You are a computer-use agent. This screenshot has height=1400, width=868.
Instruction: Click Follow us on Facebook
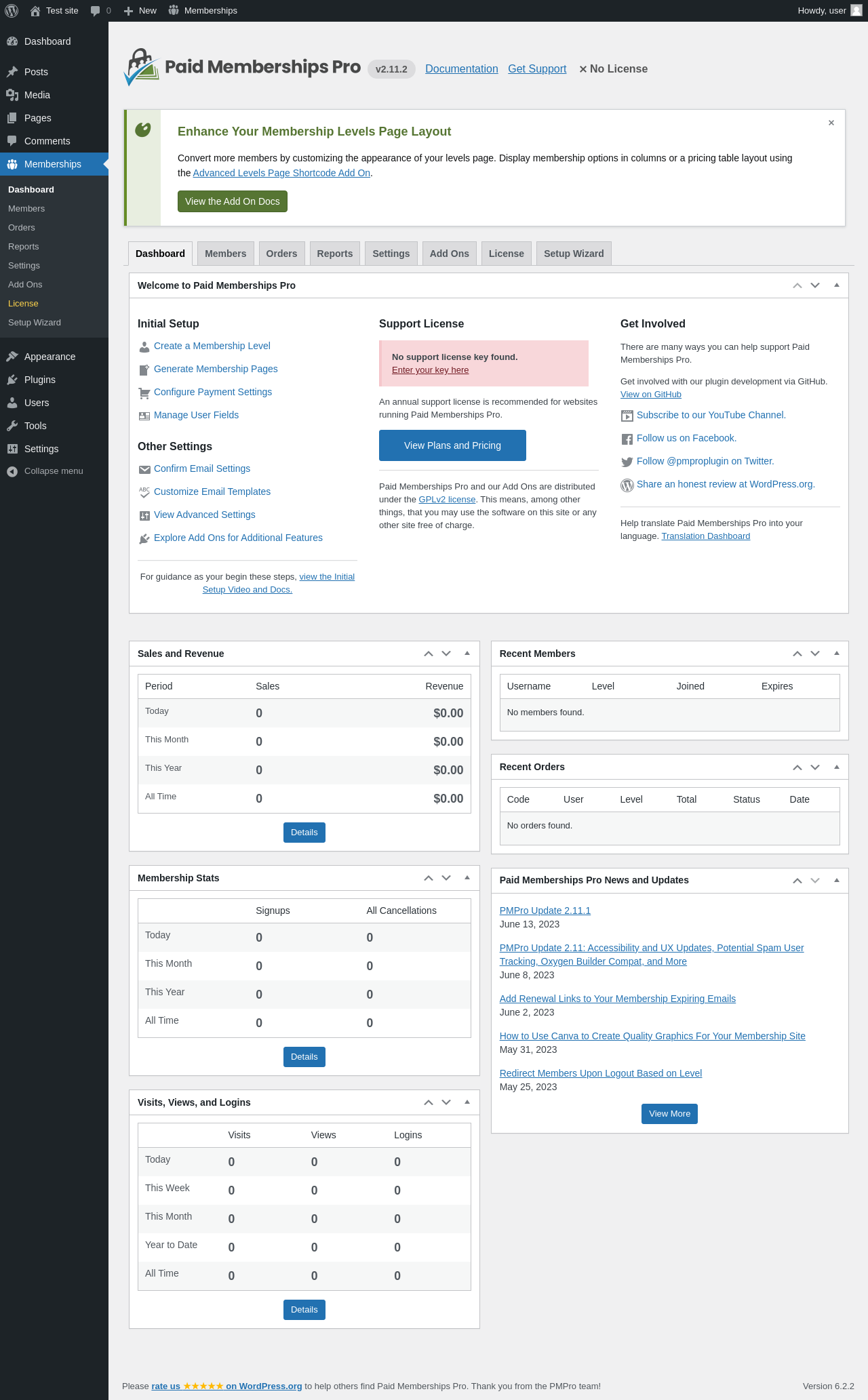click(686, 438)
